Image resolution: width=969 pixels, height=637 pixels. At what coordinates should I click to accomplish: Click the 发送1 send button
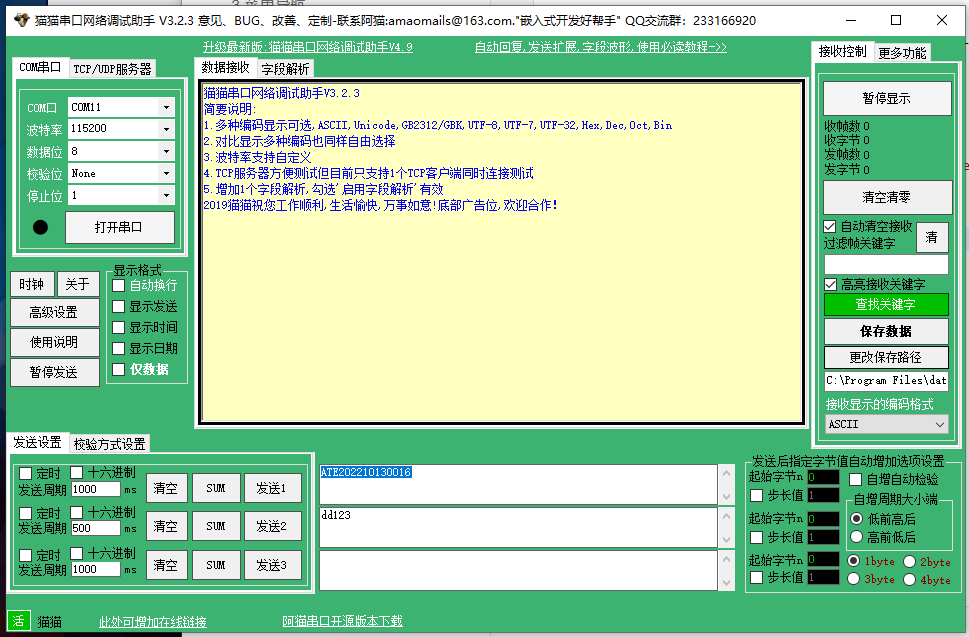[x=272, y=488]
